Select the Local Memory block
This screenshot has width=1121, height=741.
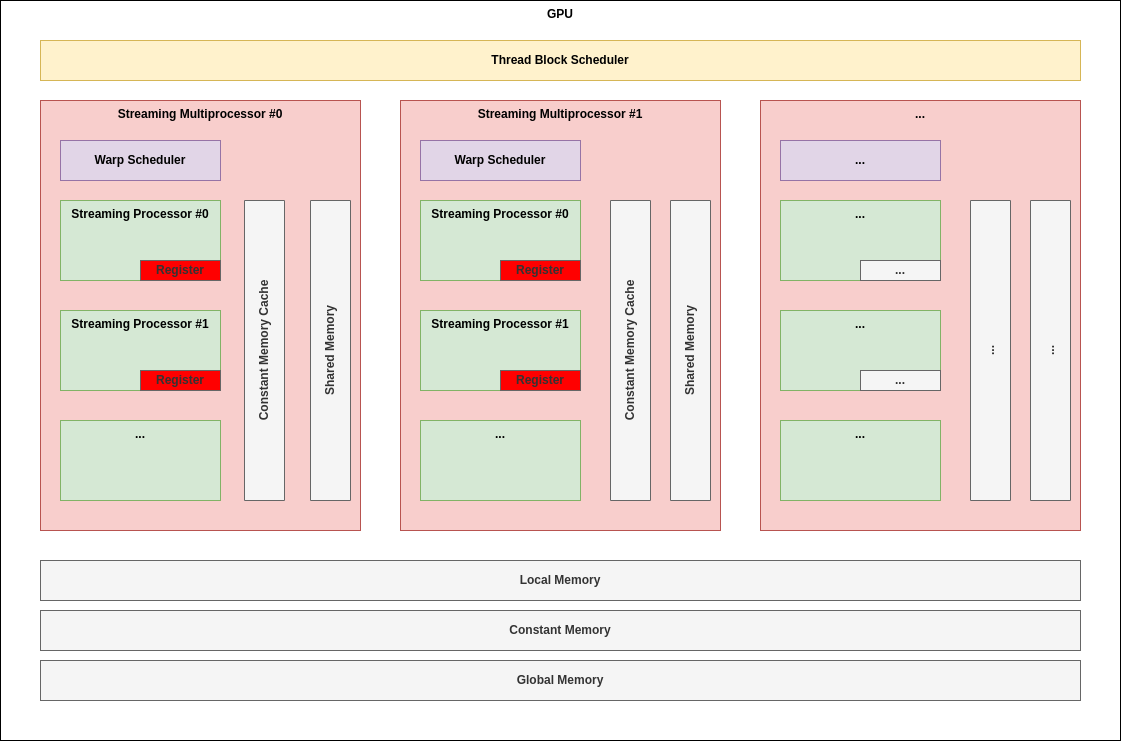pos(560,580)
